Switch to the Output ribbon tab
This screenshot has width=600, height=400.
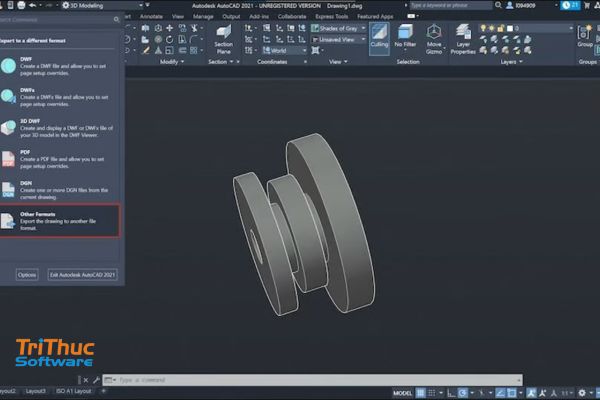pyautogui.click(x=231, y=16)
